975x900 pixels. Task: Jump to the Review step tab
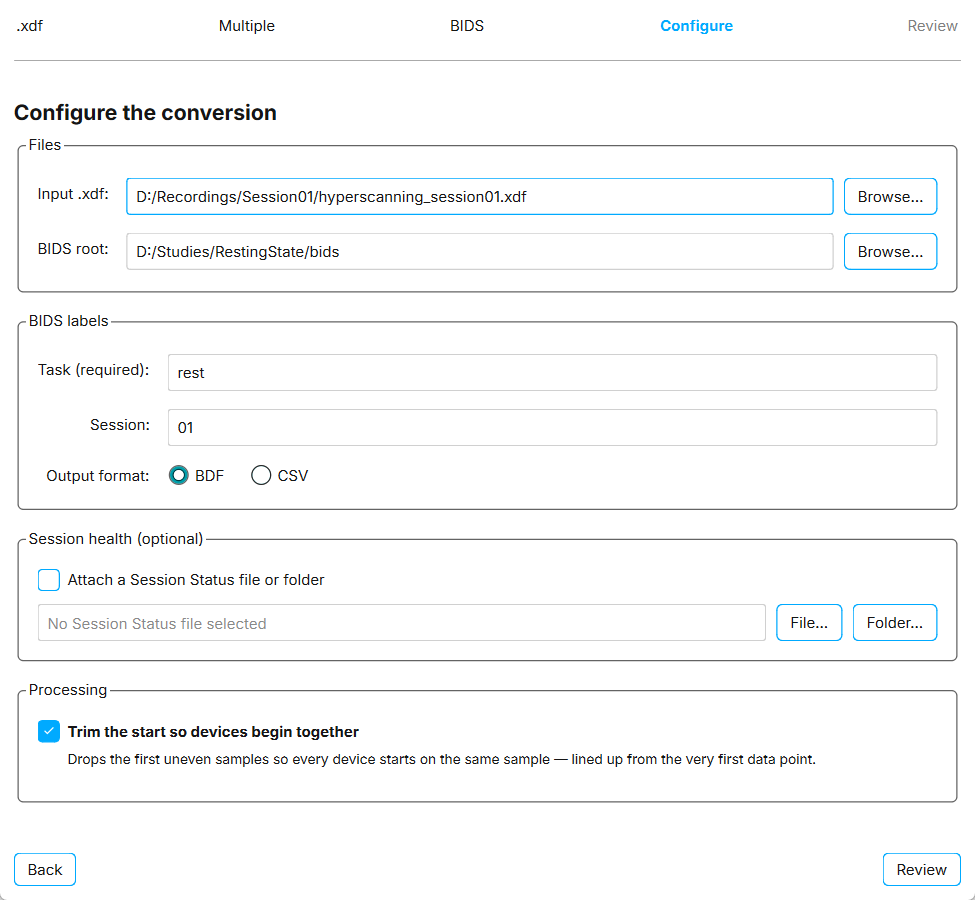pos(931,26)
